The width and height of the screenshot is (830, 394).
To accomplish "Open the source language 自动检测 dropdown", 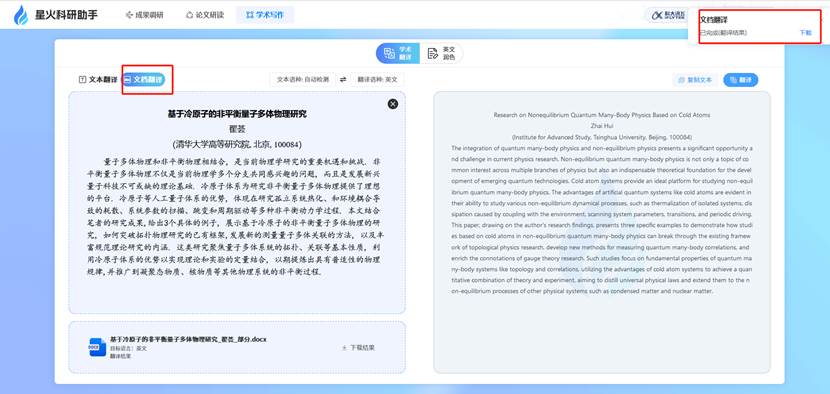I will (x=303, y=79).
